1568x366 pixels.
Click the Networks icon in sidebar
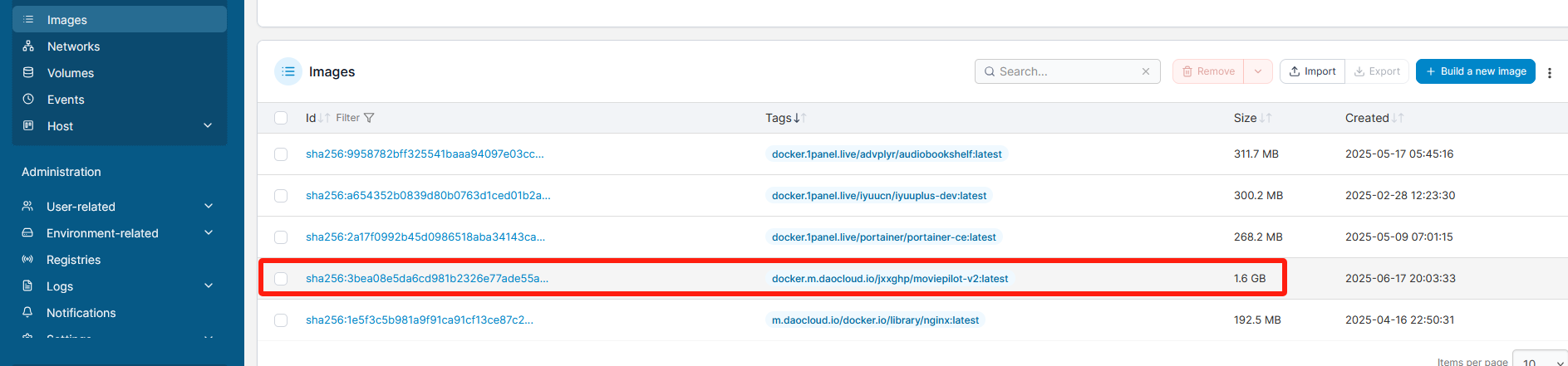(x=28, y=46)
